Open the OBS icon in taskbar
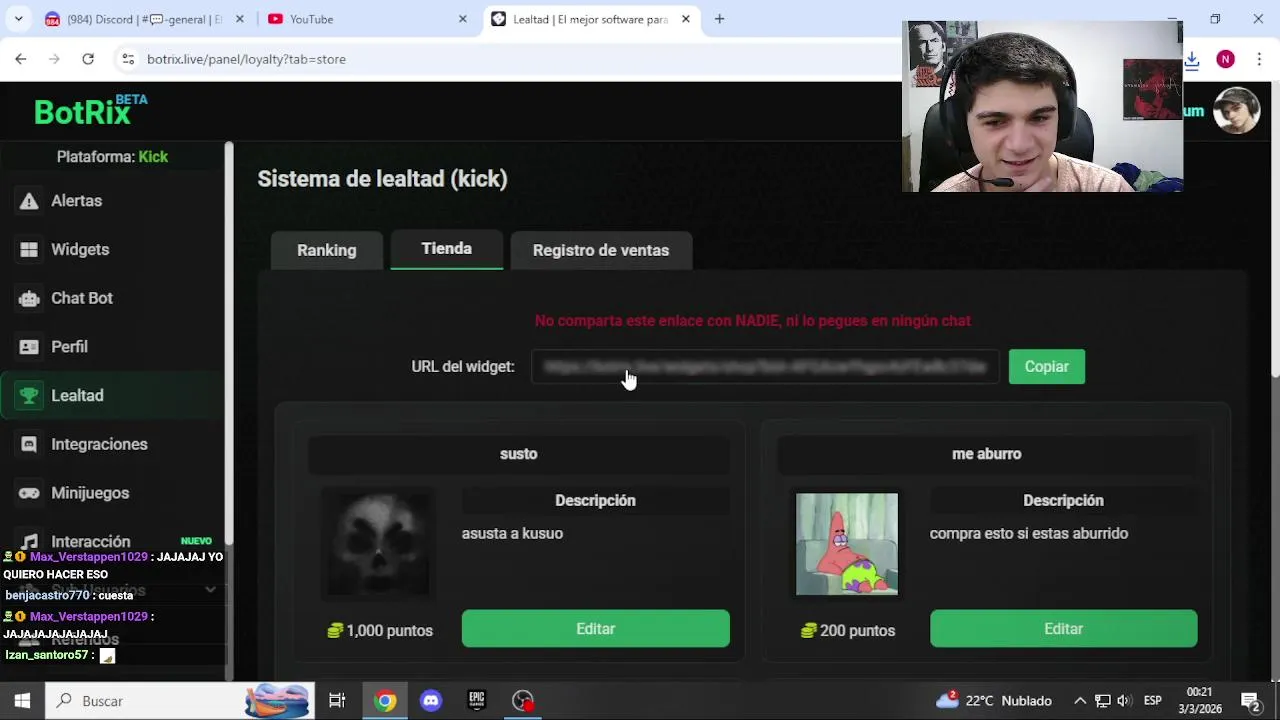1280x720 pixels. point(523,701)
